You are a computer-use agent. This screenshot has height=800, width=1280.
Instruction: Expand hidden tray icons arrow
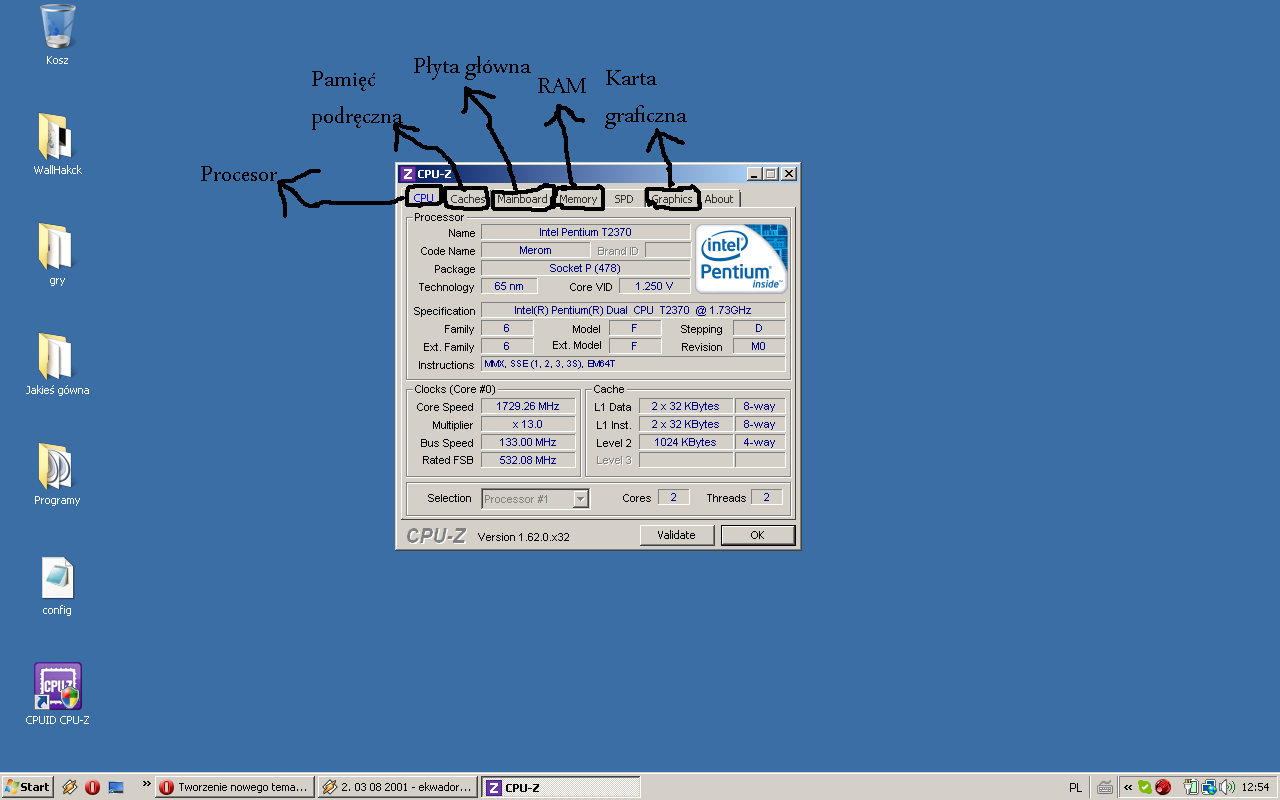pyautogui.click(x=1128, y=787)
